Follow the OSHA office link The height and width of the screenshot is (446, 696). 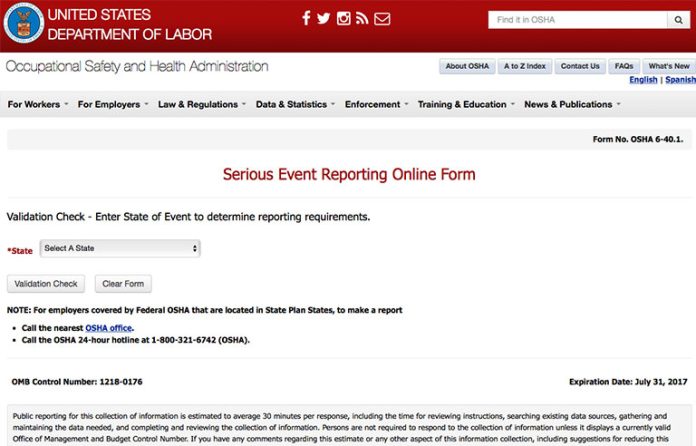click(109, 328)
